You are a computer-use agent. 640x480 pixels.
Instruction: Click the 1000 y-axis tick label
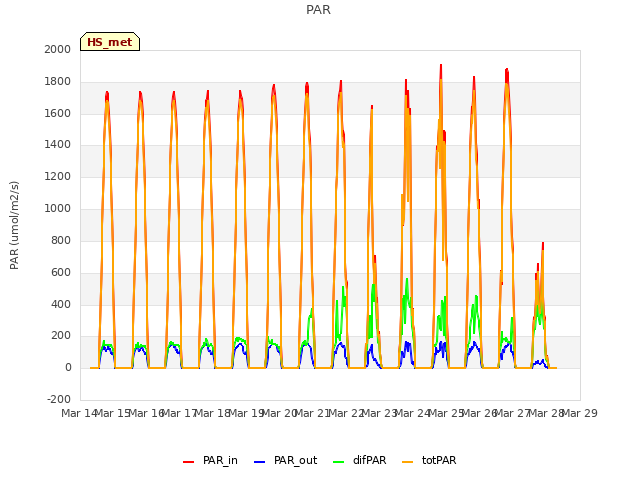(58, 209)
